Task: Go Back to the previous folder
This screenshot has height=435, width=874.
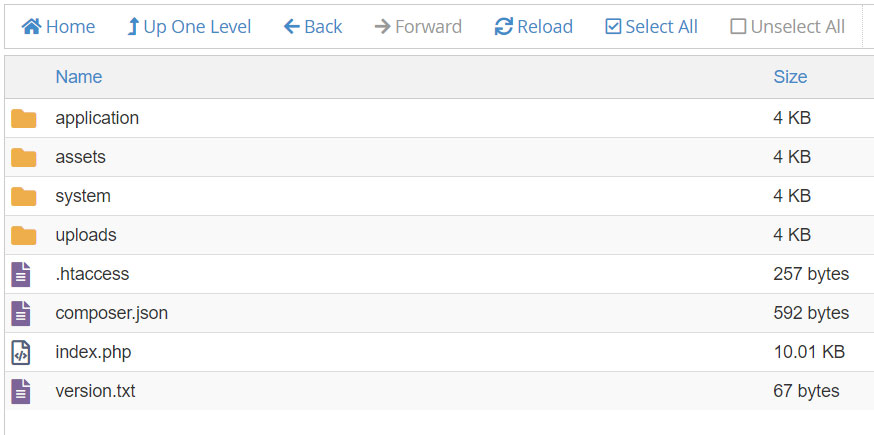Action: pos(313,27)
